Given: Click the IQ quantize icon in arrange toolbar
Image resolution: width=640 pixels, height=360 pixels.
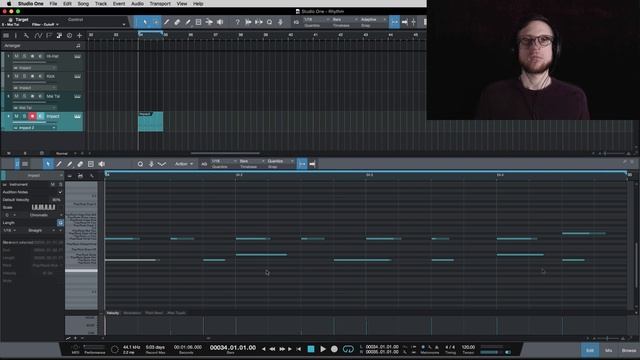Looking at the screenshot, I should pyautogui.click(x=296, y=22).
